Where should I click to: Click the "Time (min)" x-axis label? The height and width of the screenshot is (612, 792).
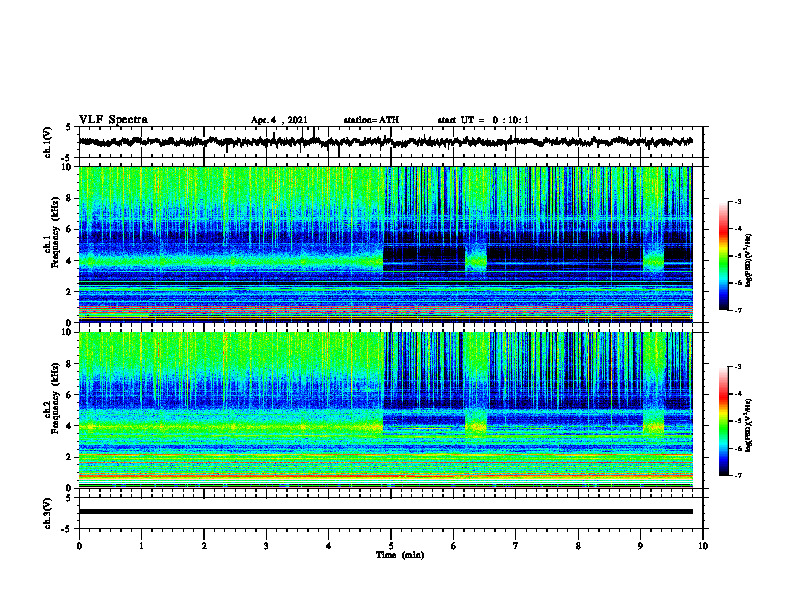click(400, 555)
